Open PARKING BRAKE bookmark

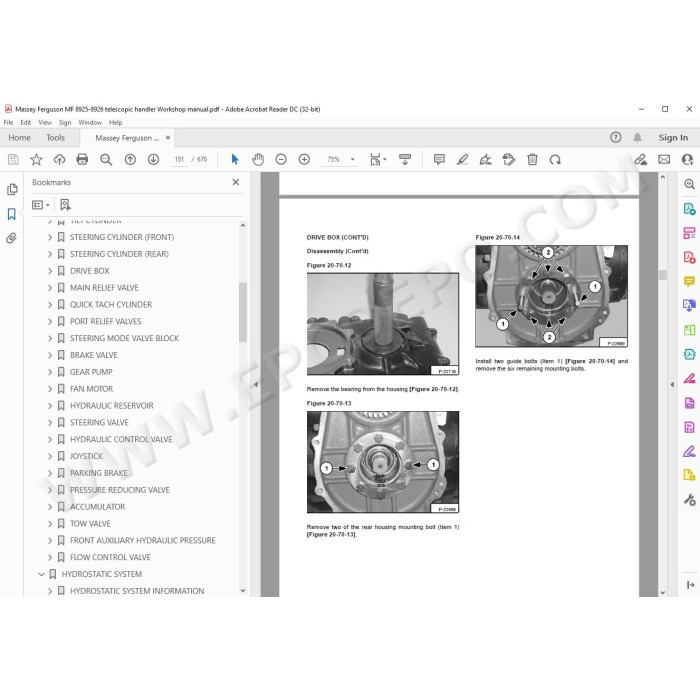coord(99,473)
